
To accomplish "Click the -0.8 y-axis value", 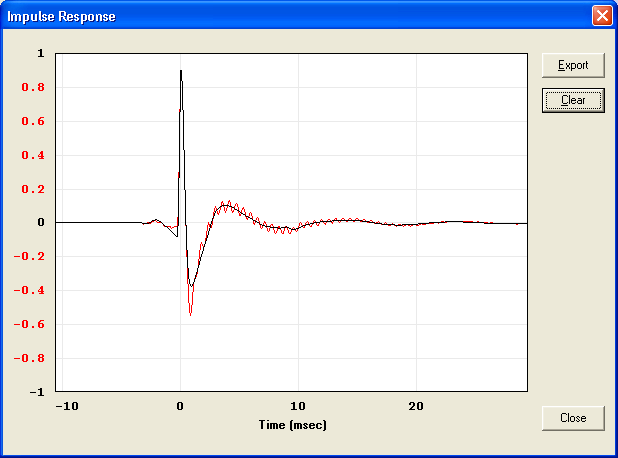I will pos(29,359).
